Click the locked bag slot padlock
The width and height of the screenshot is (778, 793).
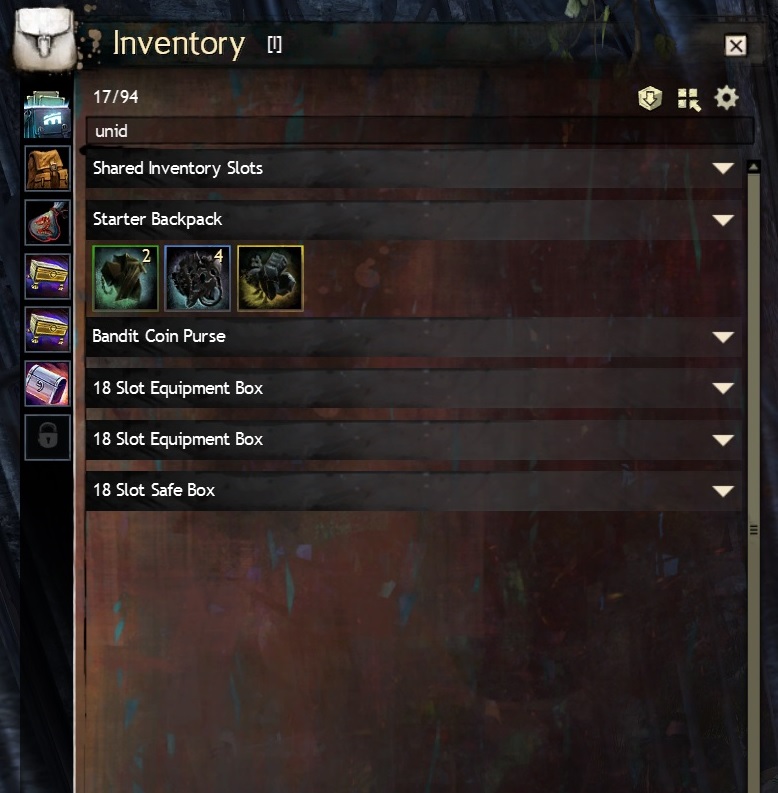48,437
